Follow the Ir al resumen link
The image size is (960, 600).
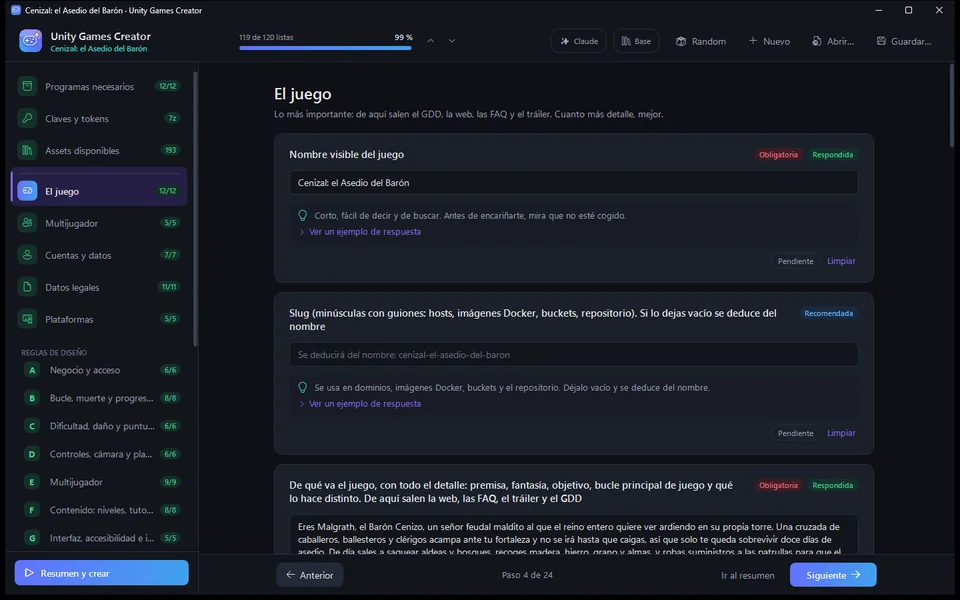tap(748, 576)
